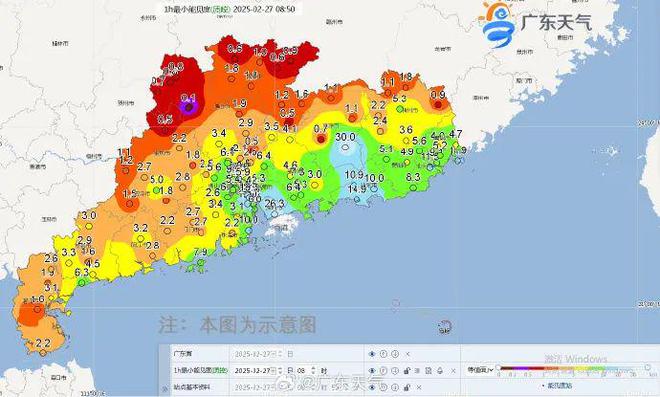This screenshot has width=660, height=397.
Task: Select the 站点基本资料 layer name
Action: tap(192, 387)
